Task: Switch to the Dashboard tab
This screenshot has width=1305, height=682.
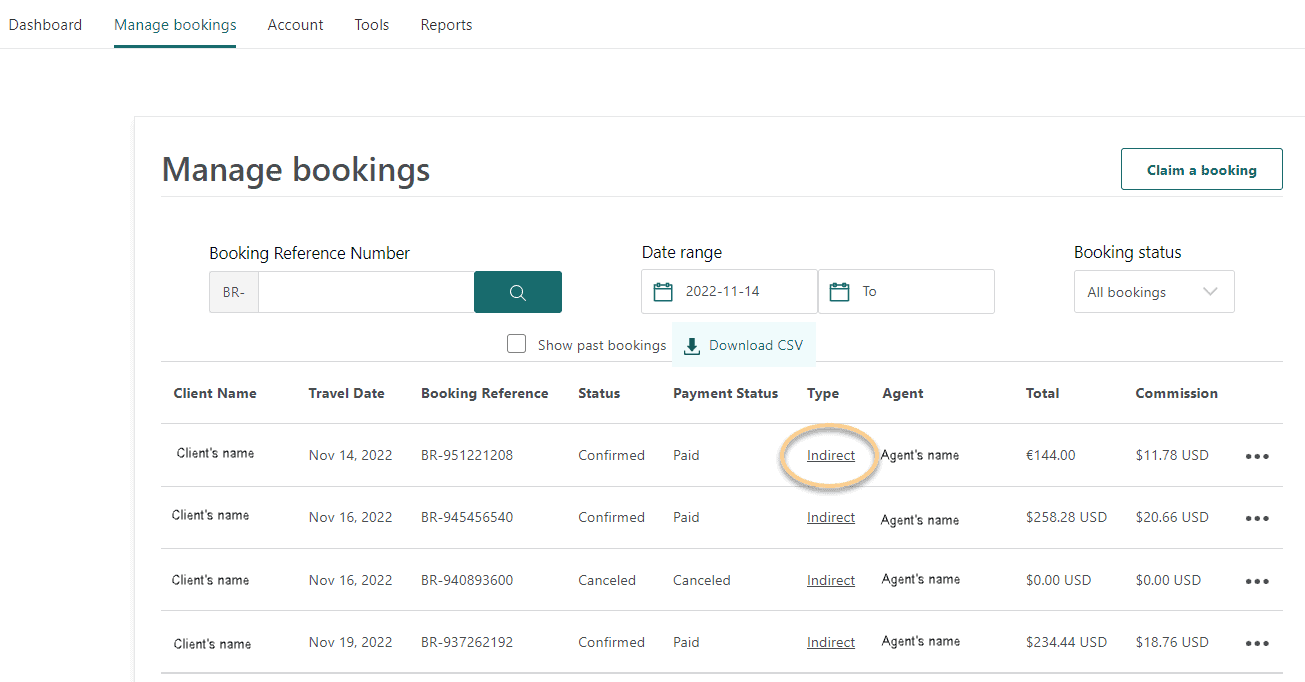Action: [x=45, y=24]
